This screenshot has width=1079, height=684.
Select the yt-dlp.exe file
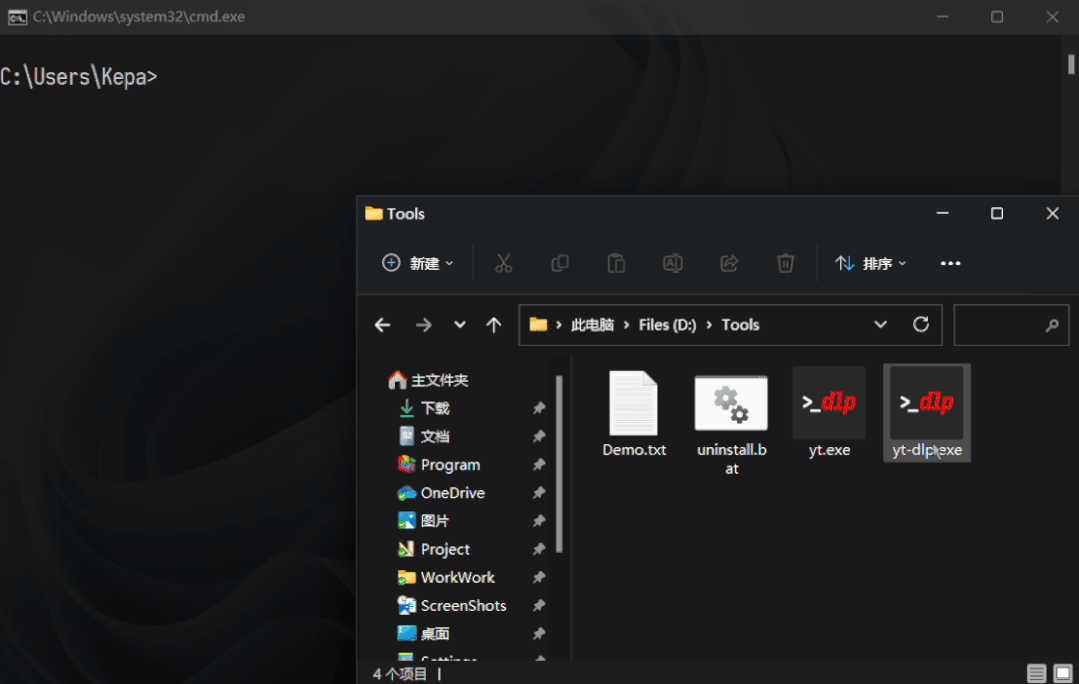[927, 413]
